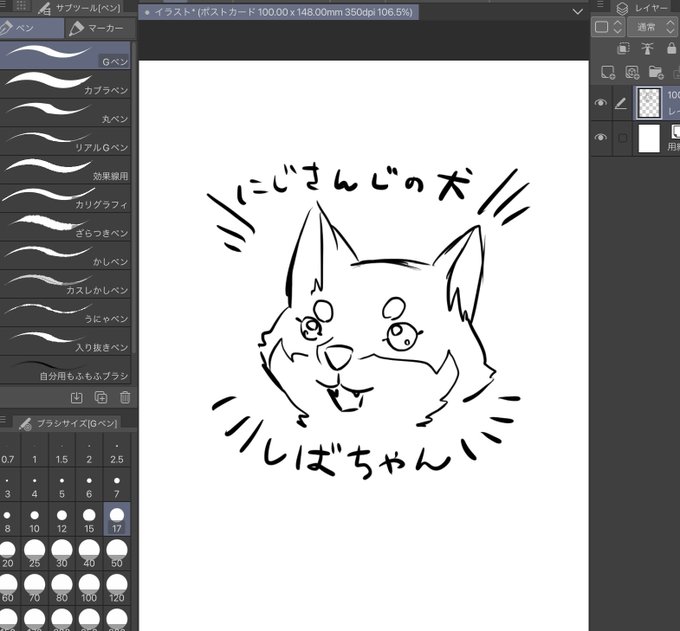This screenshot has height=631, width=680.
Task: Select the カリグラフィ brush
Action: (65, 198)
